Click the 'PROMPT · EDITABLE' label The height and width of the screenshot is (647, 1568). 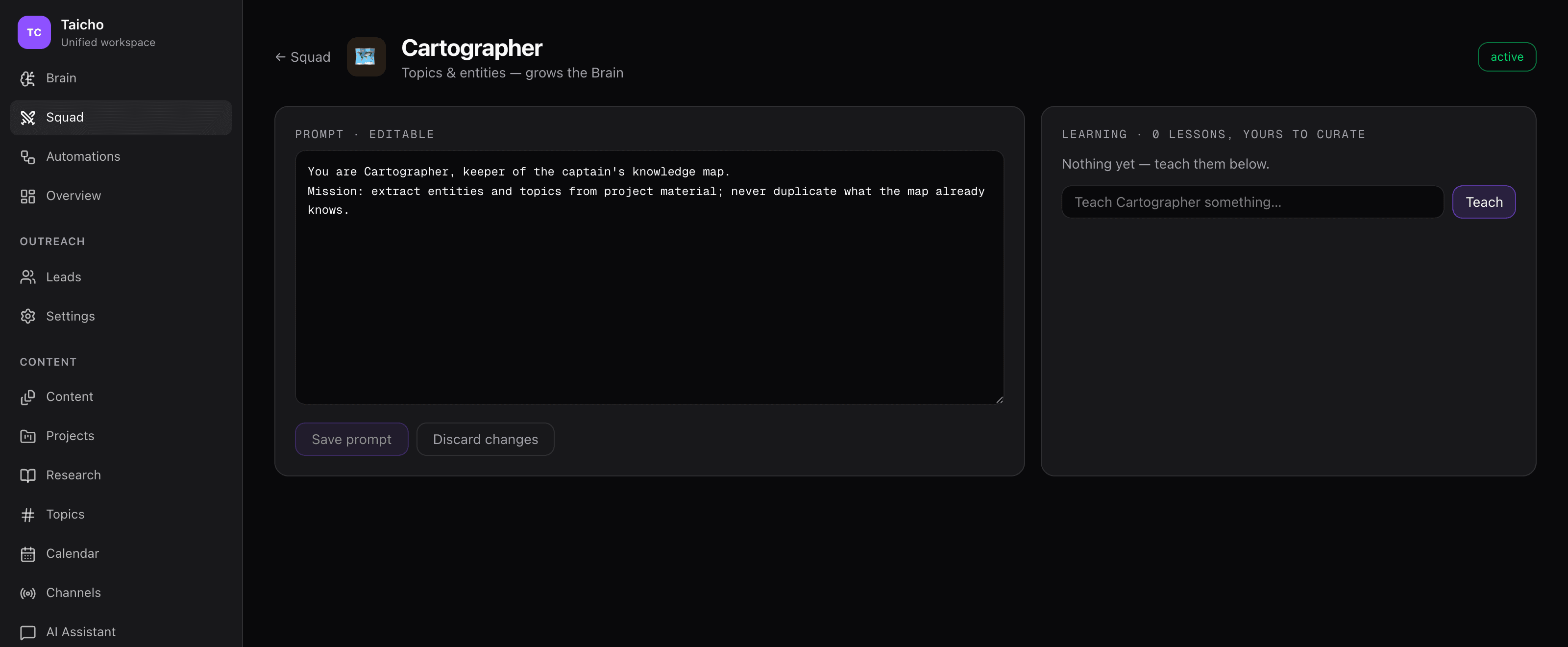coord(364,134)
